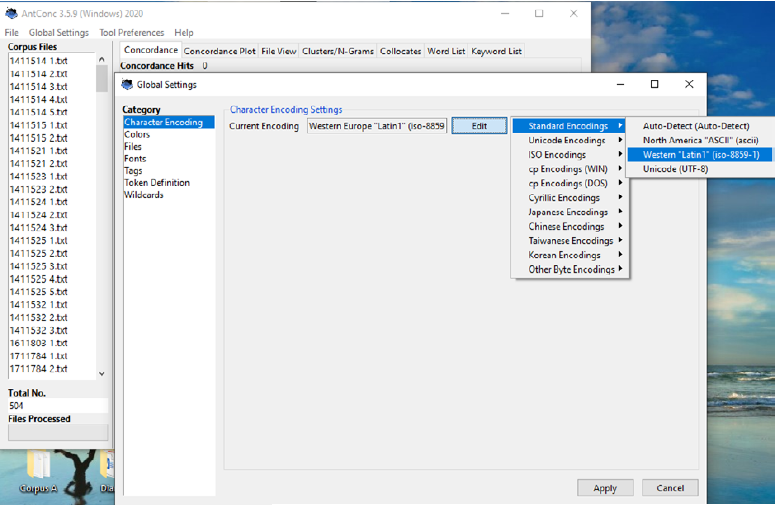Click the Global Settings window icon
This screenshot has height=505, width=776.
click(126, 85)
